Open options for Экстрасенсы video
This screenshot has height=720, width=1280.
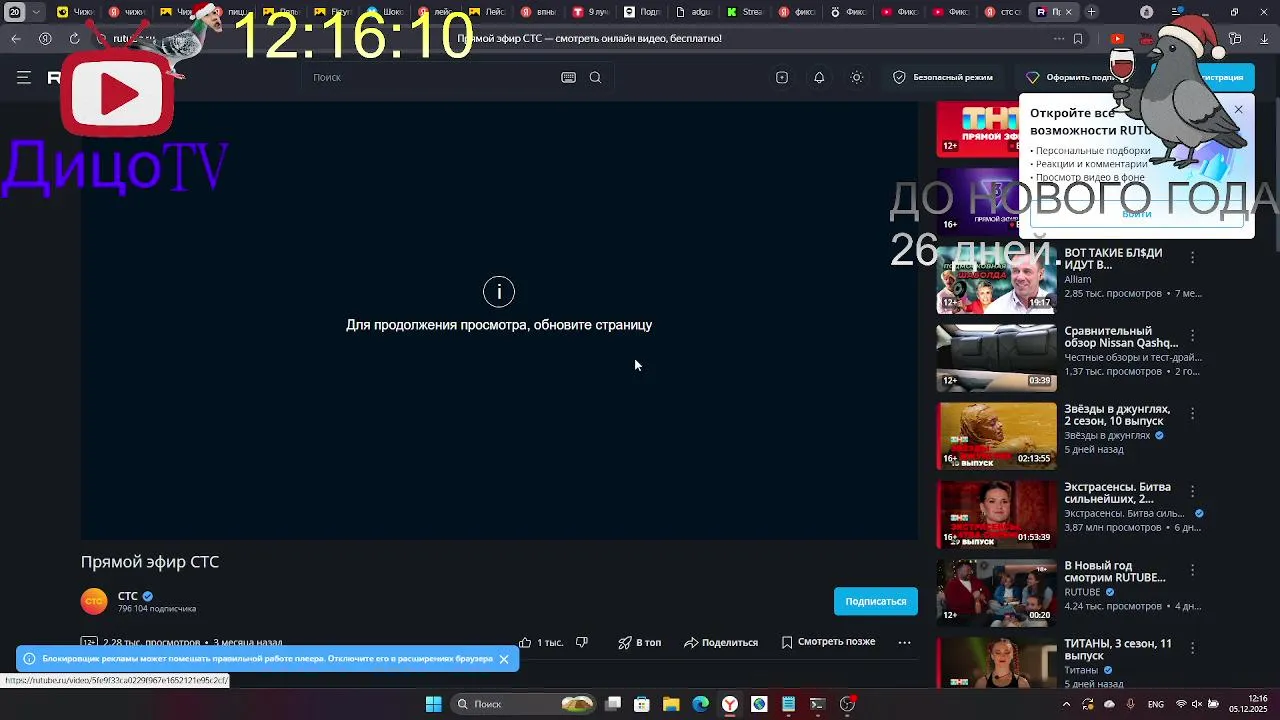pyautogui.click(x=1192, y=492)
